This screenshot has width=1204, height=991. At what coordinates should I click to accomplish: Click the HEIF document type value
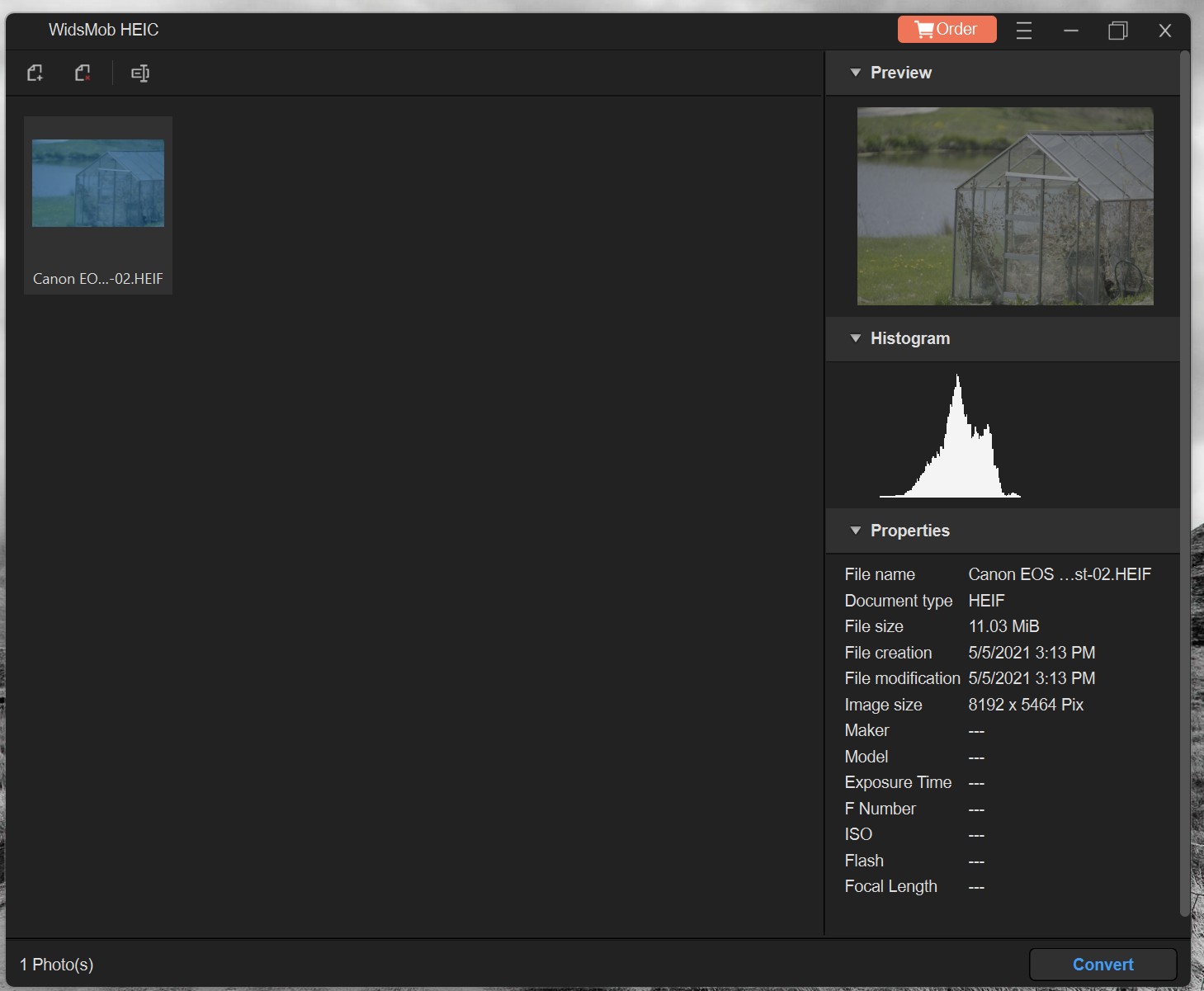pos(985,601)
